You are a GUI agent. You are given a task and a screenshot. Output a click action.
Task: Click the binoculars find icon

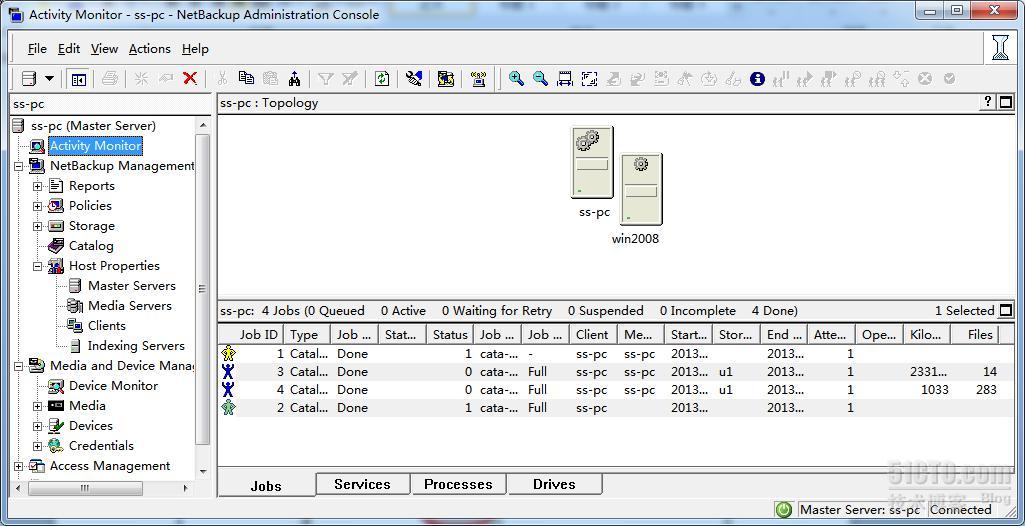tap(295, 79)
